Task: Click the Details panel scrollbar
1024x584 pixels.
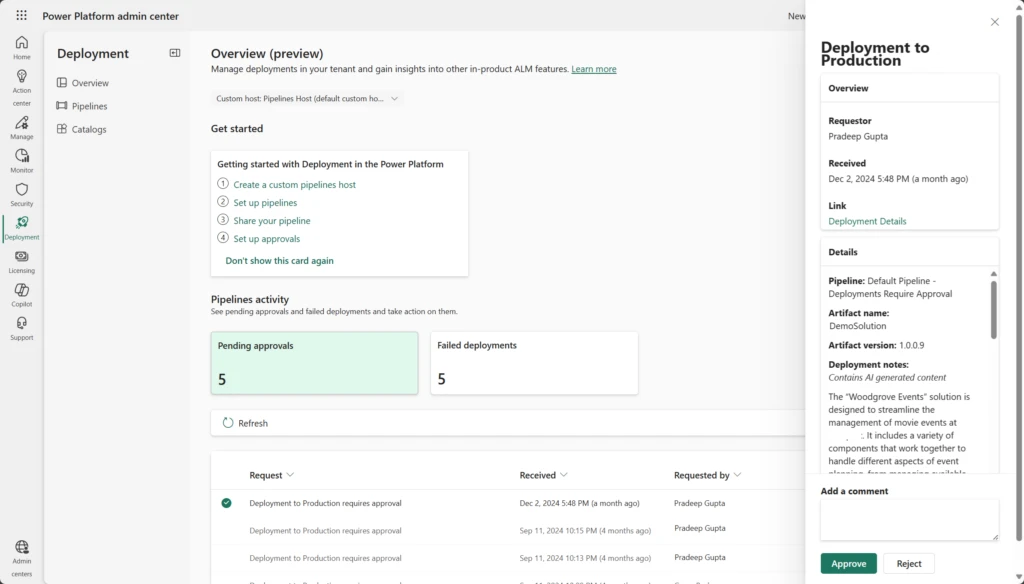Action: coord(993,310)
